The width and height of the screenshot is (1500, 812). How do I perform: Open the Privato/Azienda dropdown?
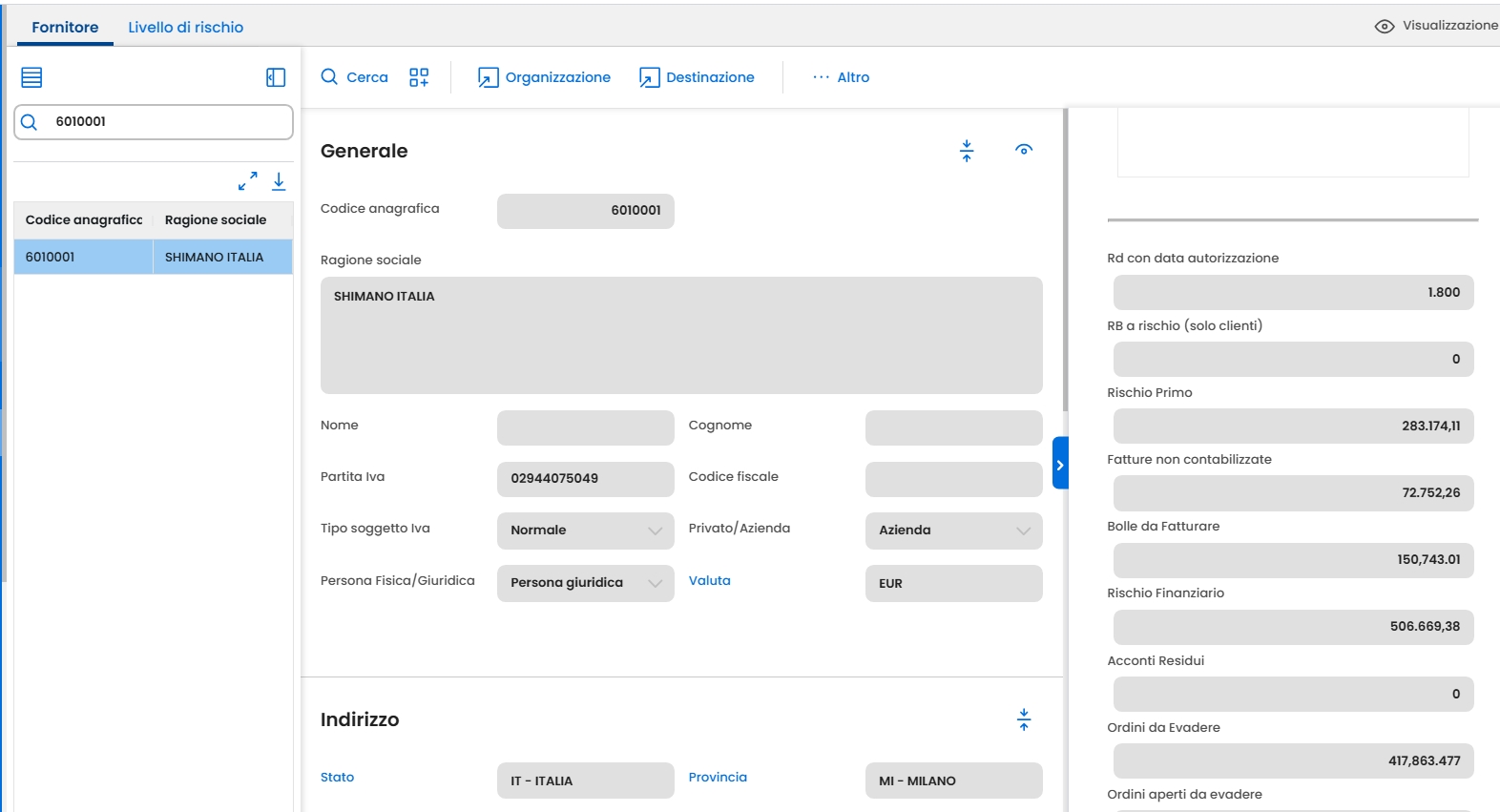pyautogui.click(x=954, y=531)
